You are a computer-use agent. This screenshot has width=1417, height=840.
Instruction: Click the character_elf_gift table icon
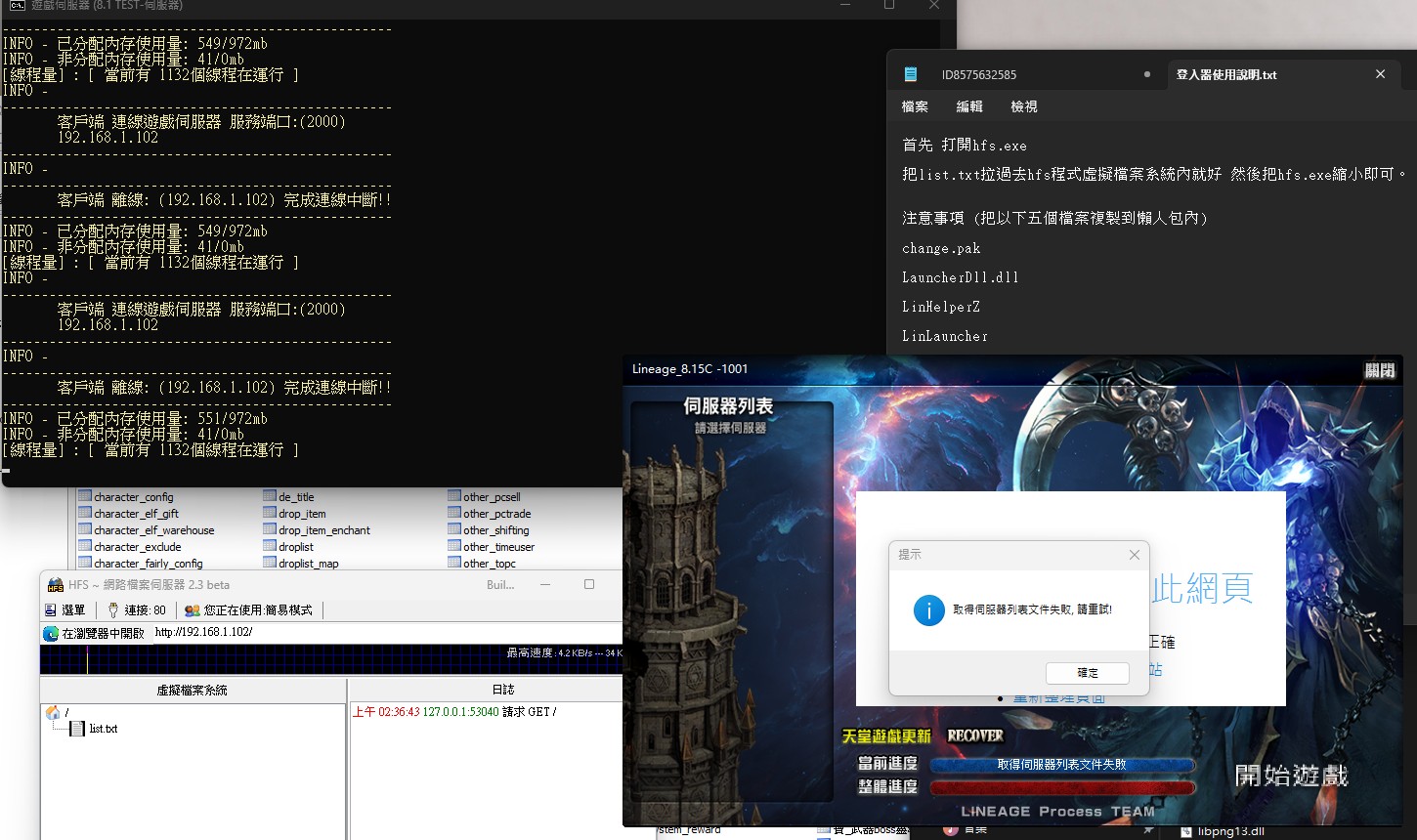85,513
